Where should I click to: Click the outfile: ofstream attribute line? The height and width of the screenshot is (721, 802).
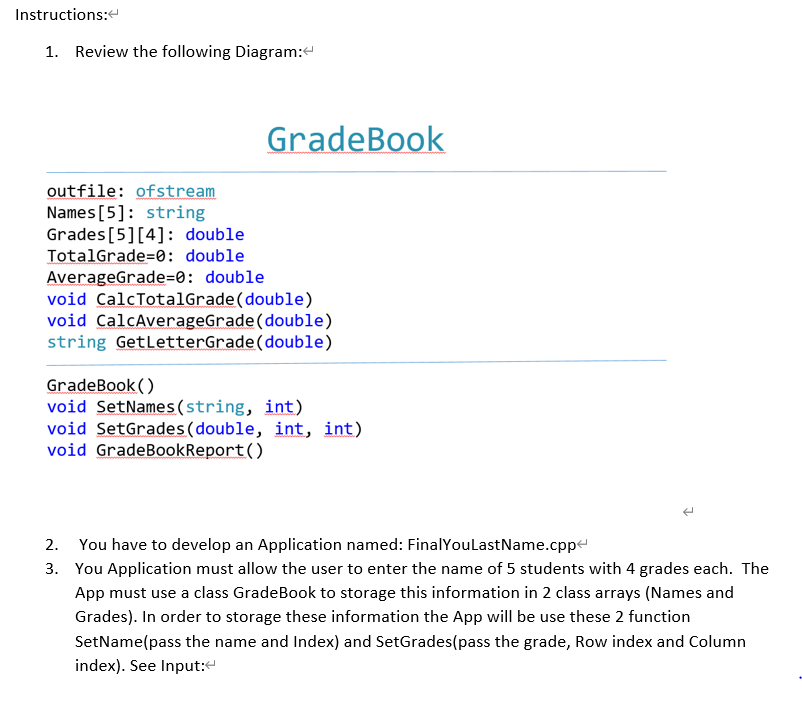[130, 191]
